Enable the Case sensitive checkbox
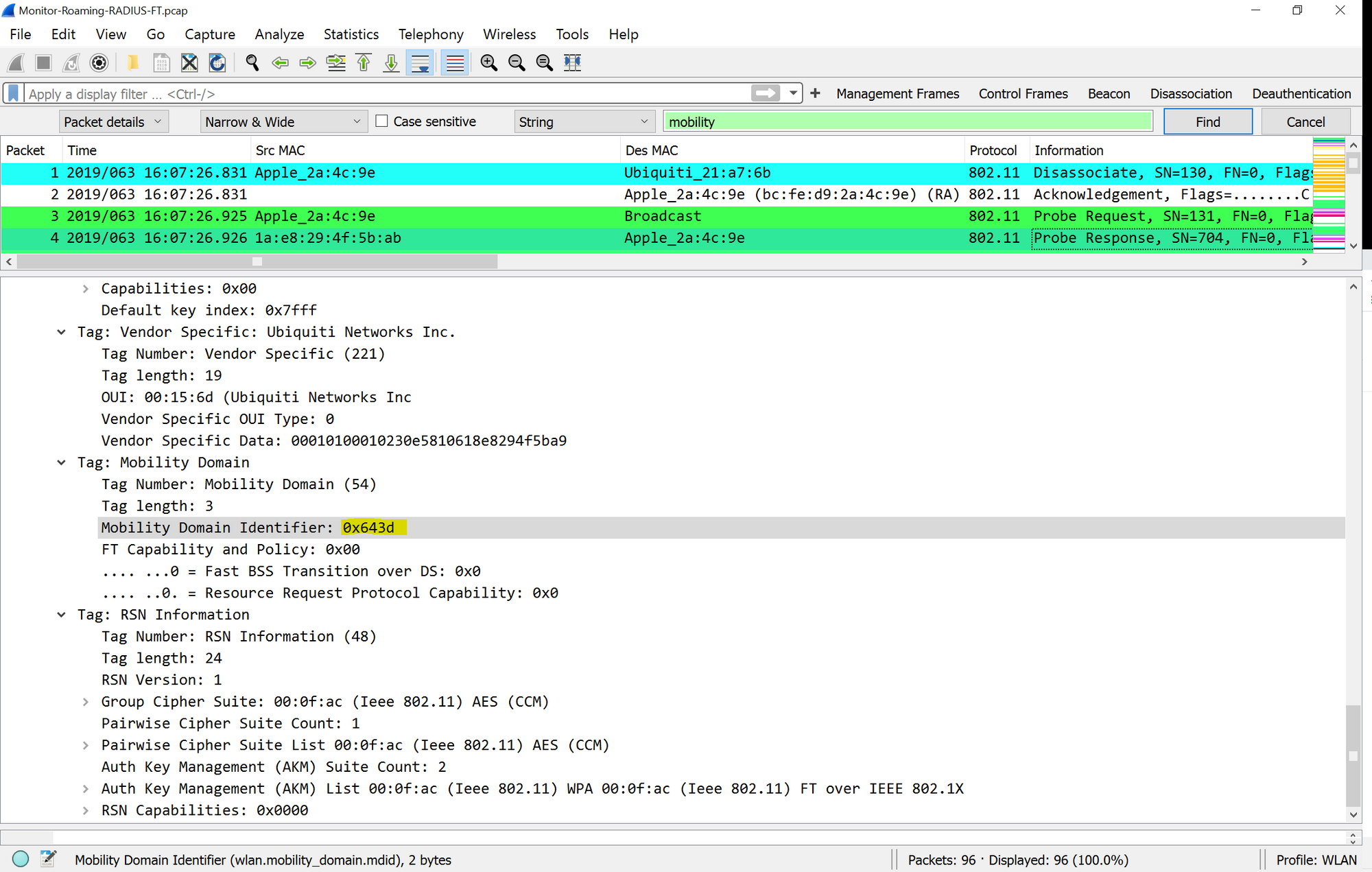 [382, 121]
